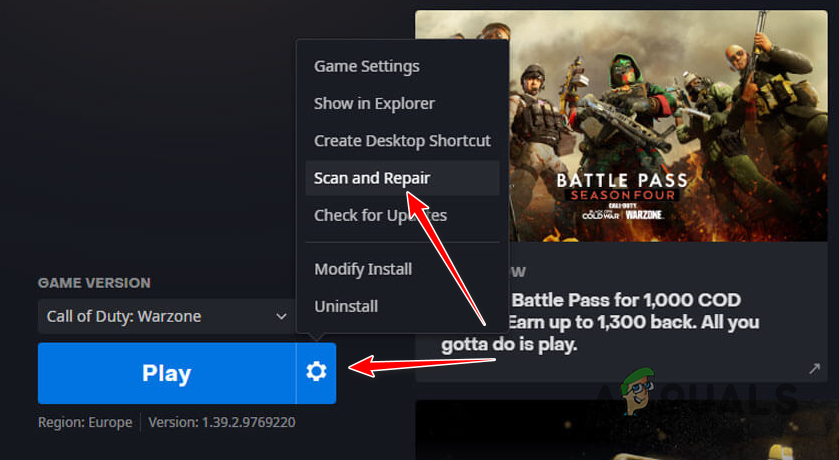
Task: Choose Show in Explorer
Action: (x=402, y=104)
